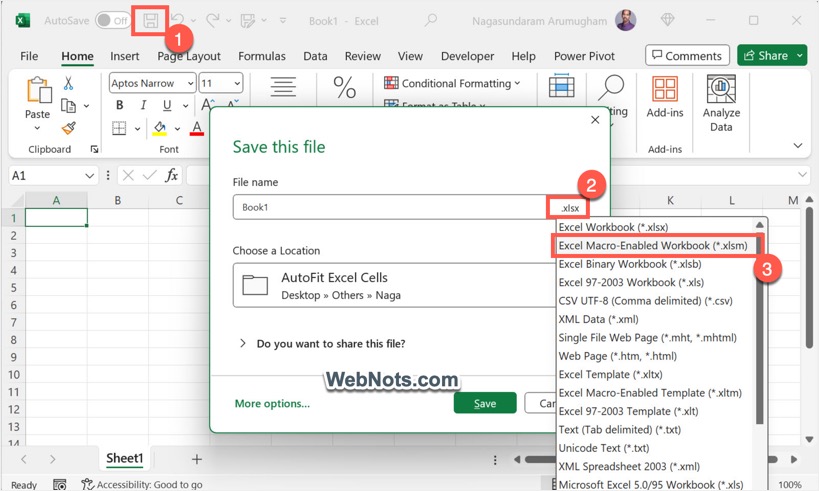Click column B header
The image size is (819, 491).
[x=118, y=200]
